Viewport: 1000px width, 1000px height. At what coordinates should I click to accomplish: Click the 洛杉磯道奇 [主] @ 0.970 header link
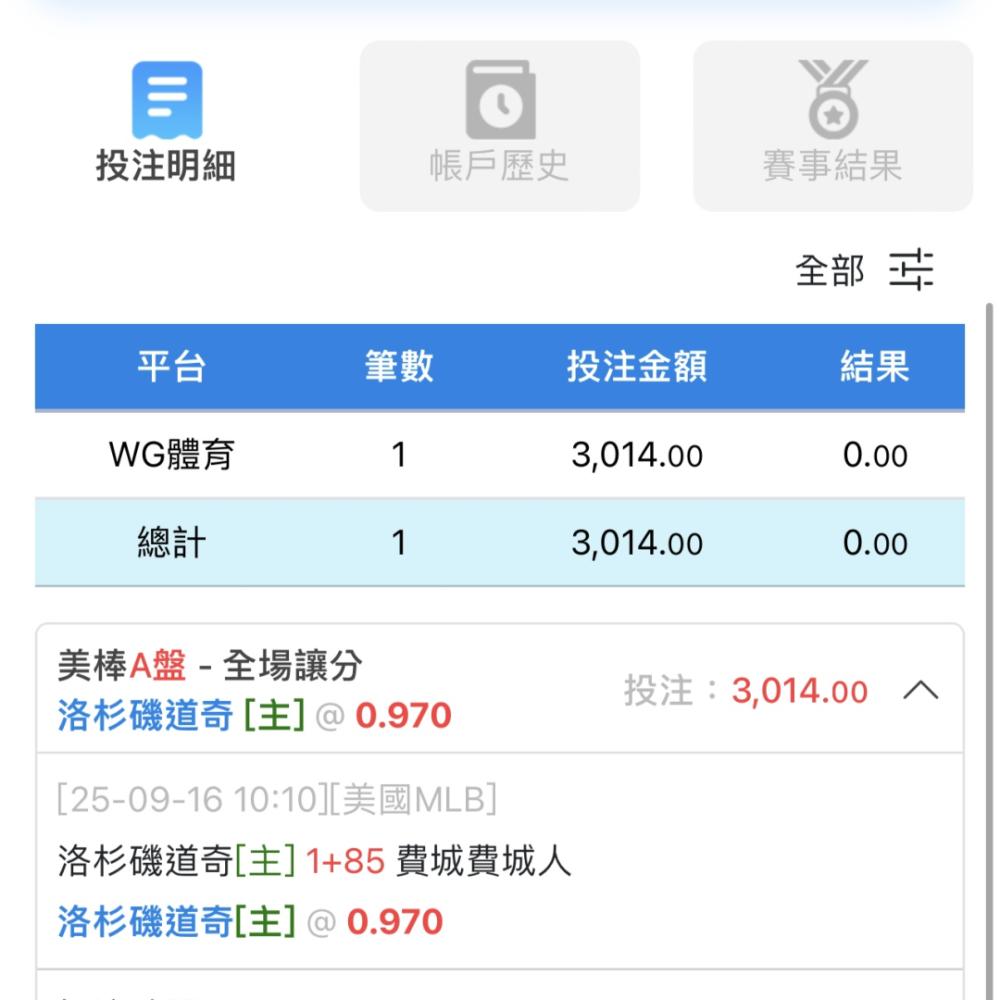[254, 715]
